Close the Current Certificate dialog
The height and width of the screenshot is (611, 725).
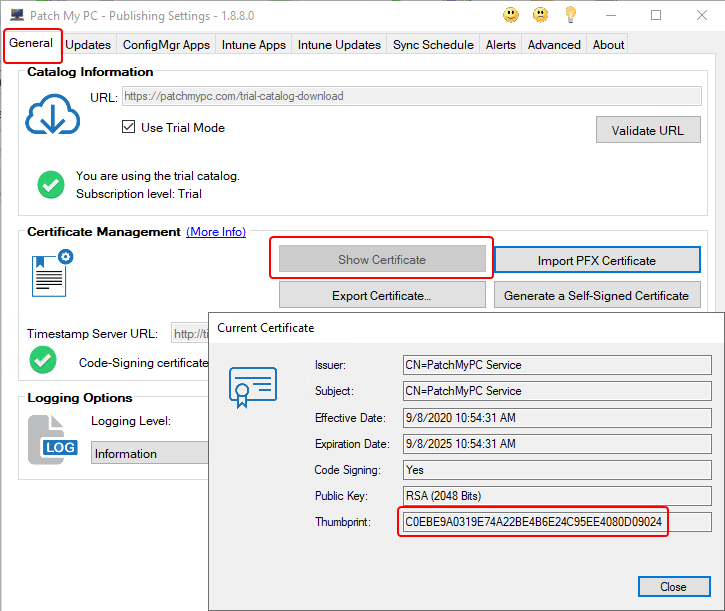674,586
